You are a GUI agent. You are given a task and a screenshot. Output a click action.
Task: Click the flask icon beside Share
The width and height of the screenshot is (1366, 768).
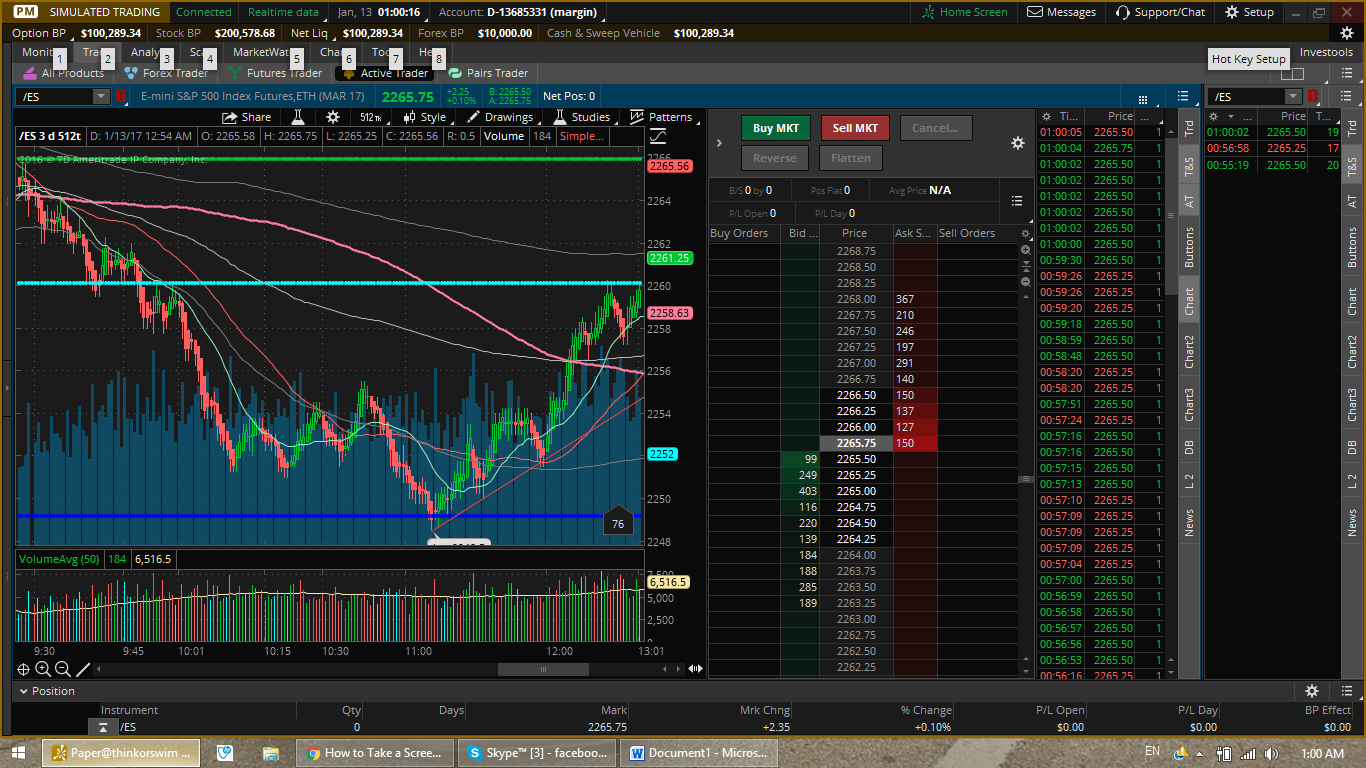pos(297,117)
